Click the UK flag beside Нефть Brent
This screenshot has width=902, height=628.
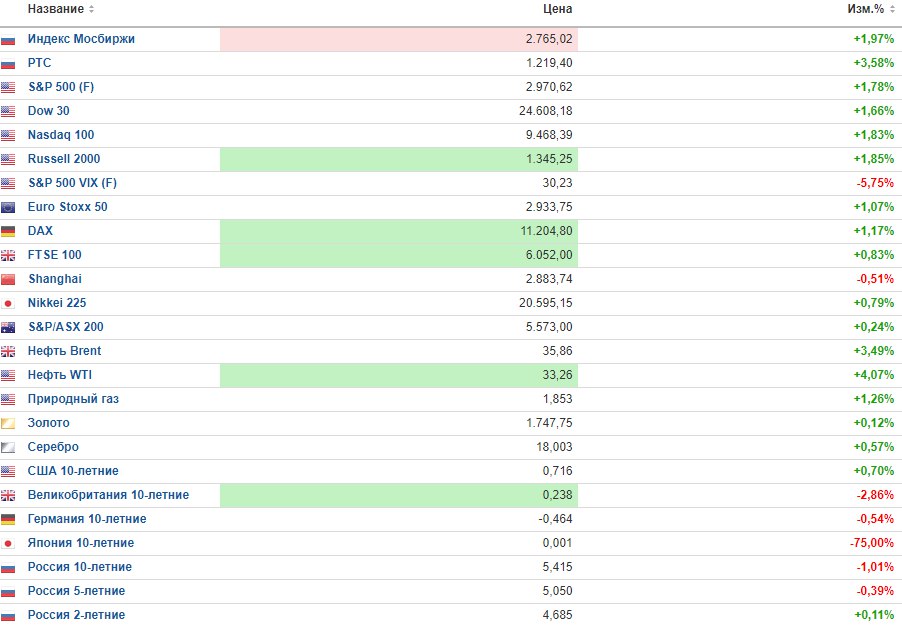(x=8, y=351)
